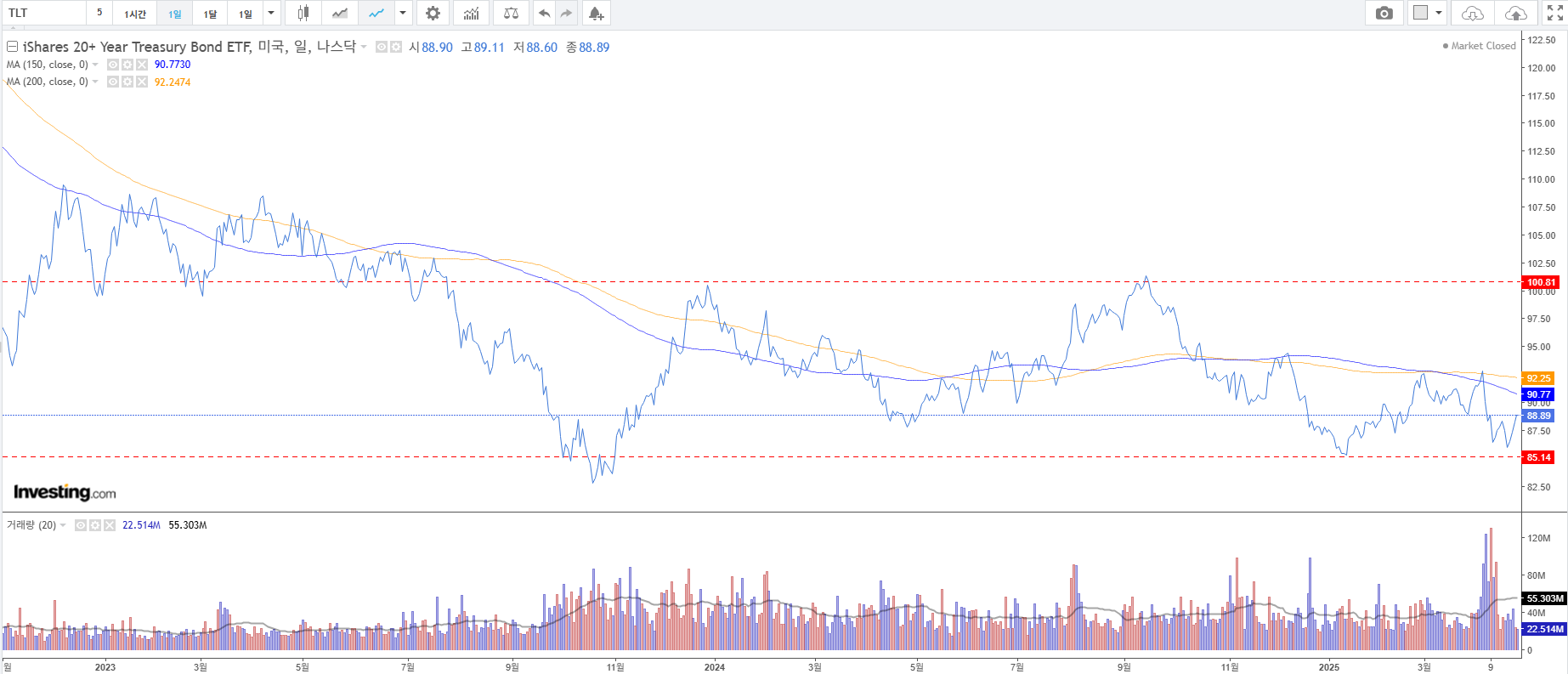The image size is (1568, 674).
Task: Open settings for iShares main series legend
Action: (396, 47)
